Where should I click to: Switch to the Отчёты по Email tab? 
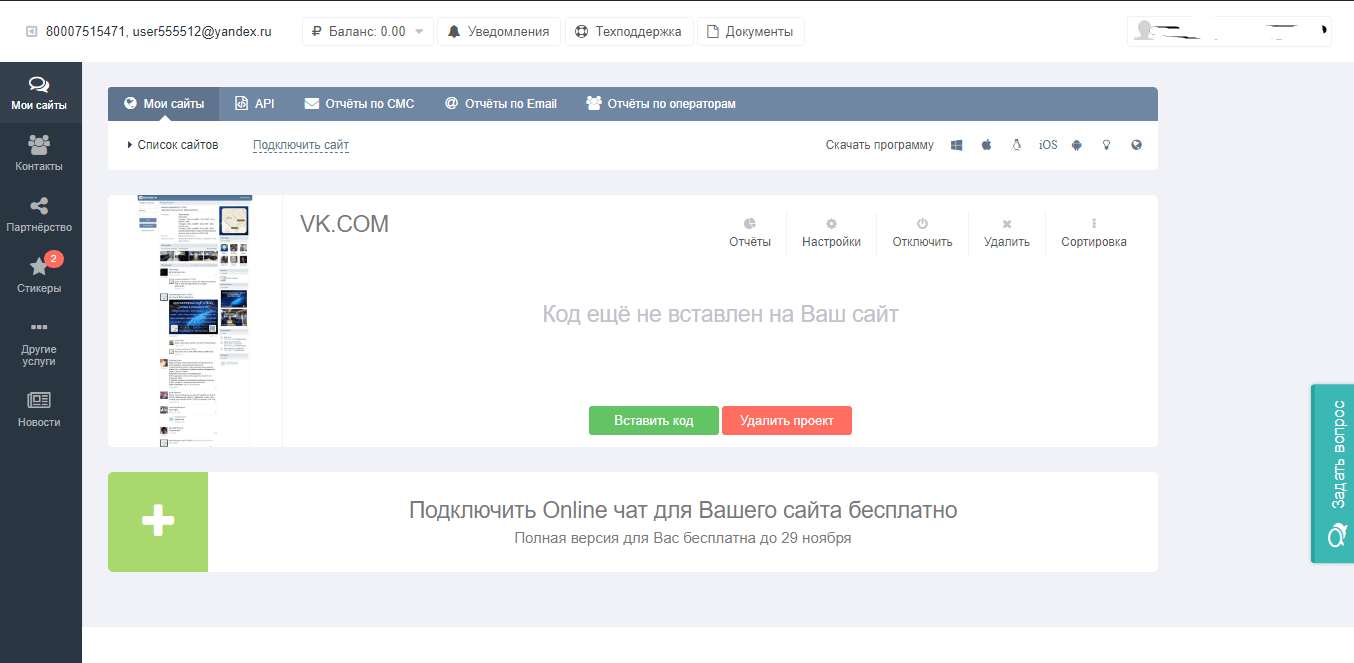point(500,104)
